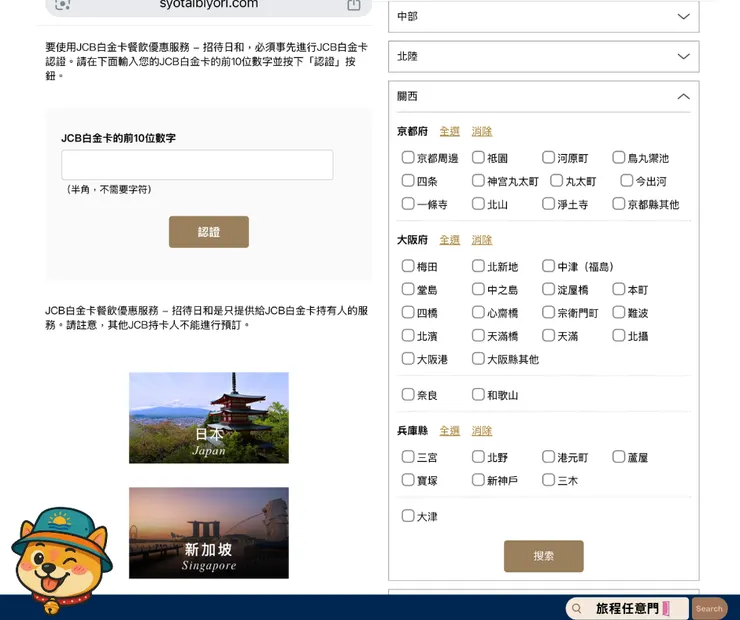The height and width of the screenshot is (620, 740).
Task: Check the 河原町 checkbox
Action: click(548, 157)
